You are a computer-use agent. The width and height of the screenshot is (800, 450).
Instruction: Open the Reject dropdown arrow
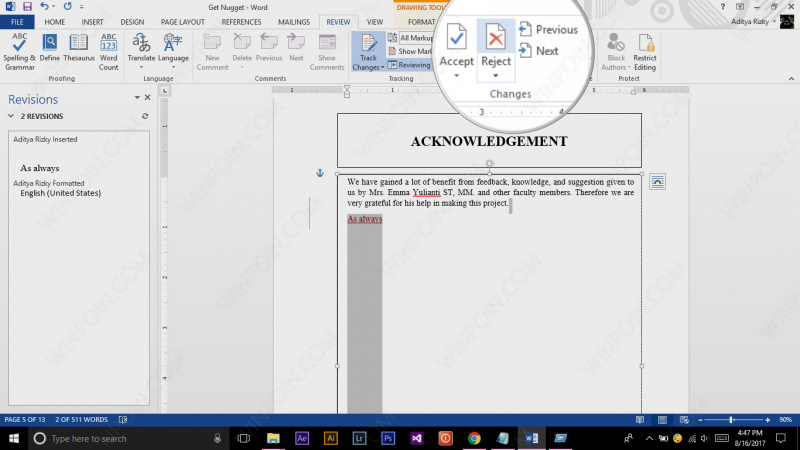pos(495,76)
